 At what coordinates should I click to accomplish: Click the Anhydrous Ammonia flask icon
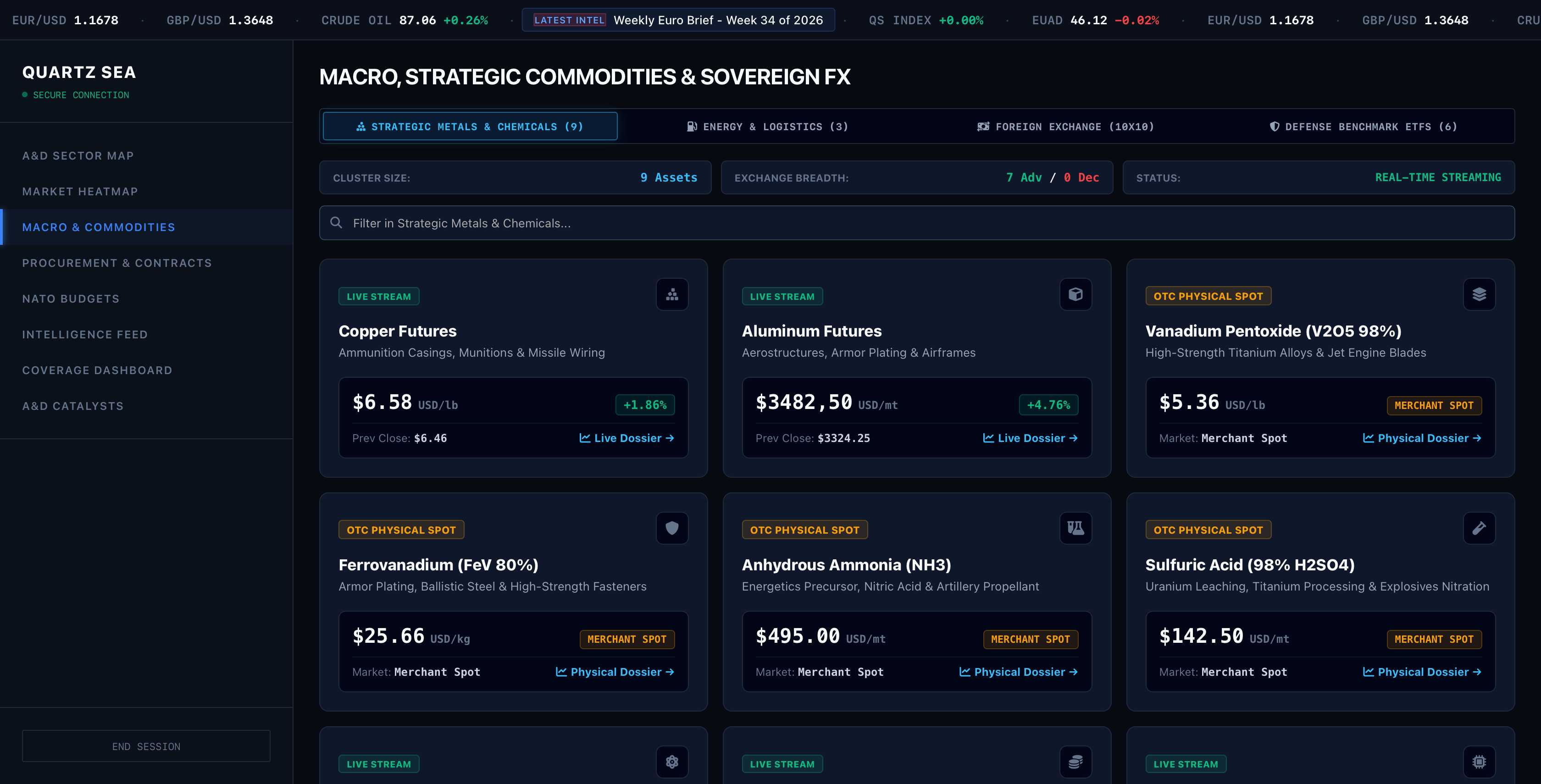coord(1075,528)
